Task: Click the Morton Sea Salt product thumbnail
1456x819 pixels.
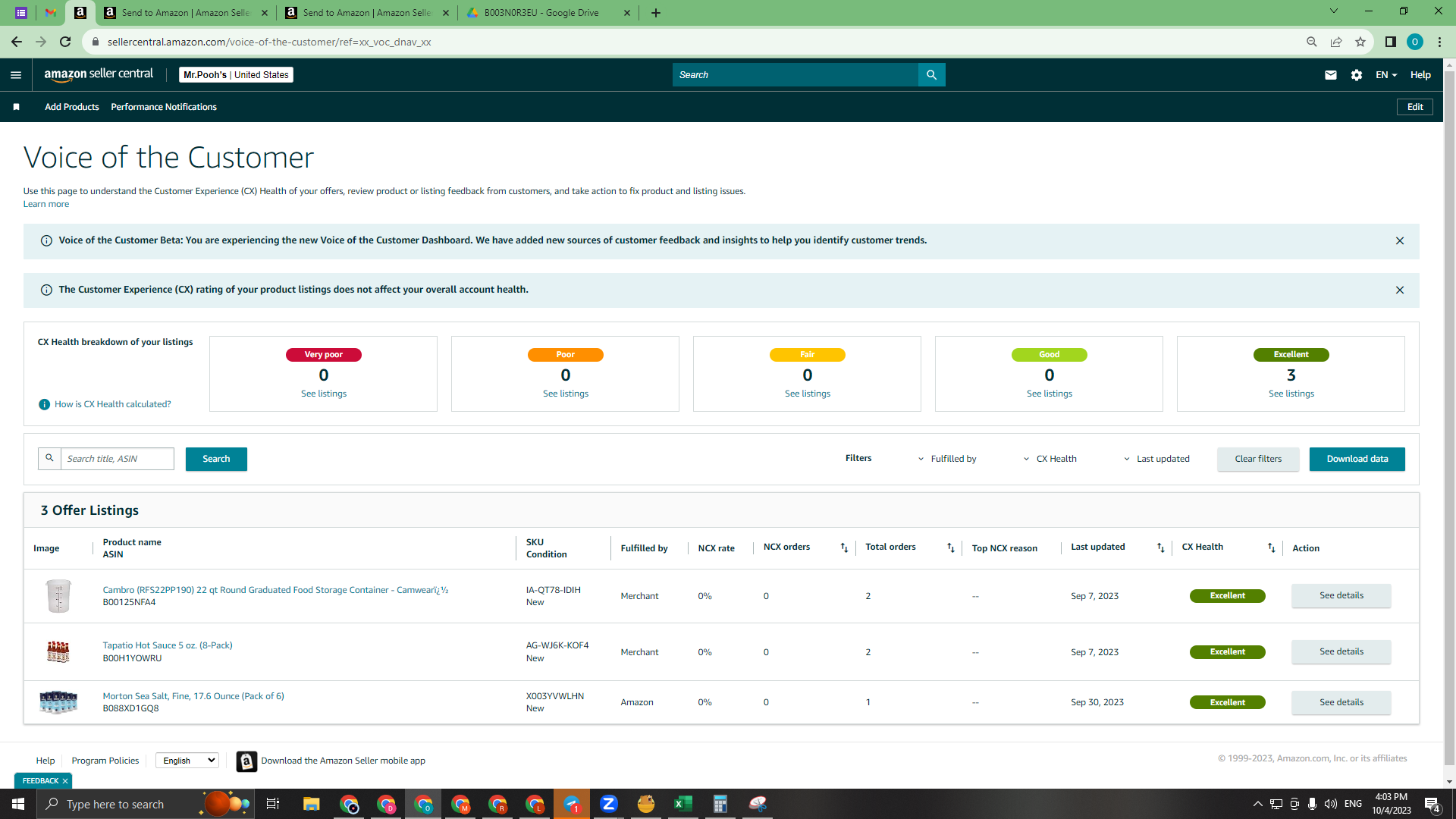Action: tap(58, 702)
